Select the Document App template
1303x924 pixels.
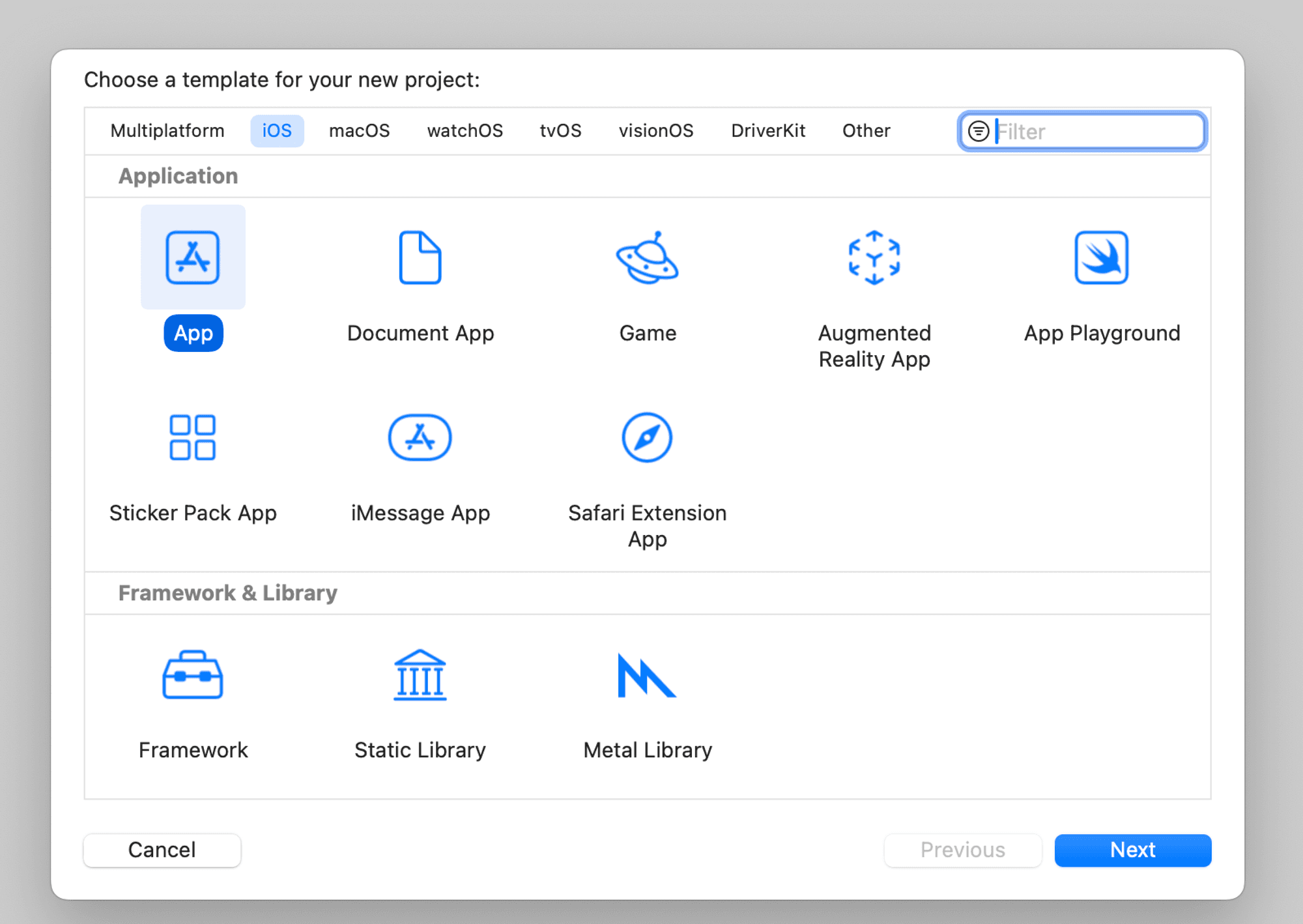pyautogui.click(x=420, y=258)
